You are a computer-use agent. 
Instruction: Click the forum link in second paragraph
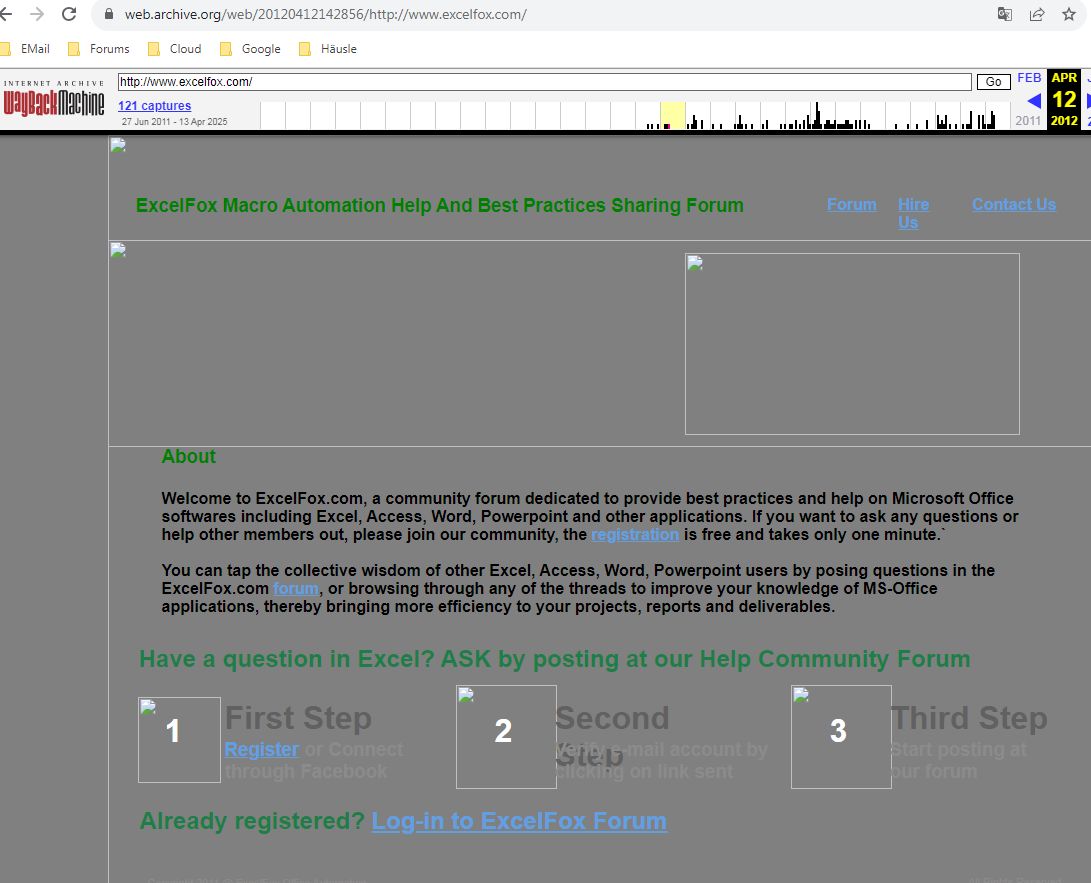pos(296,588)
